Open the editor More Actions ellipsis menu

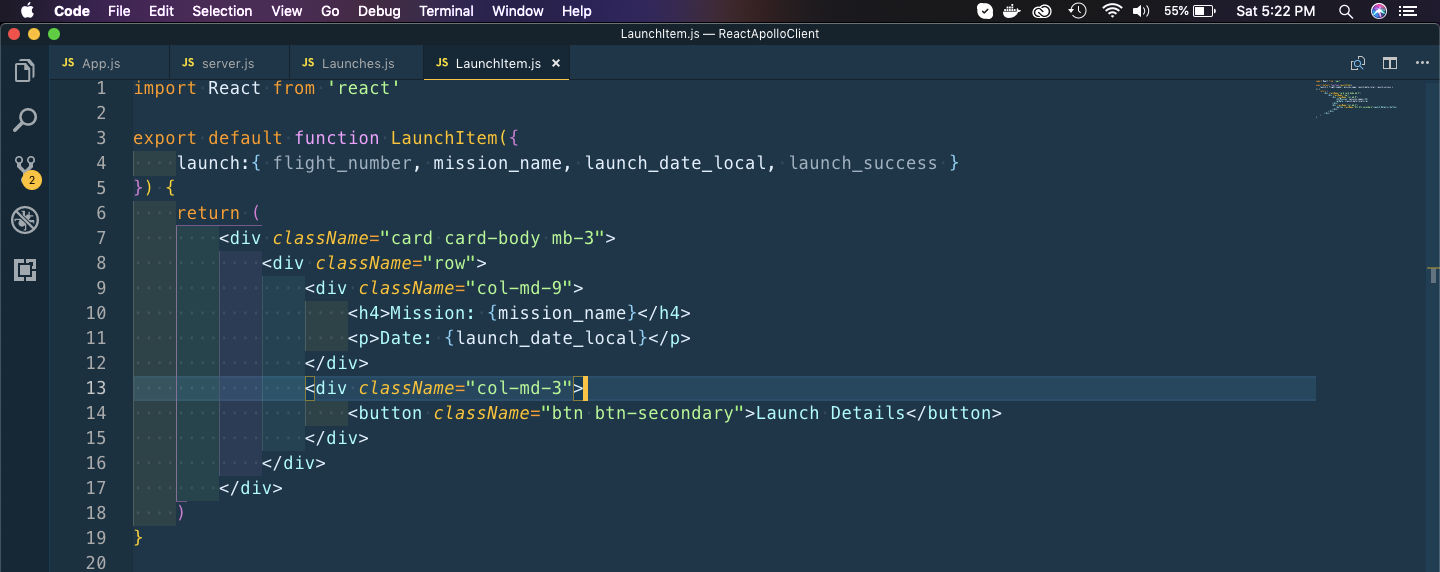[x=1422, y=63]
